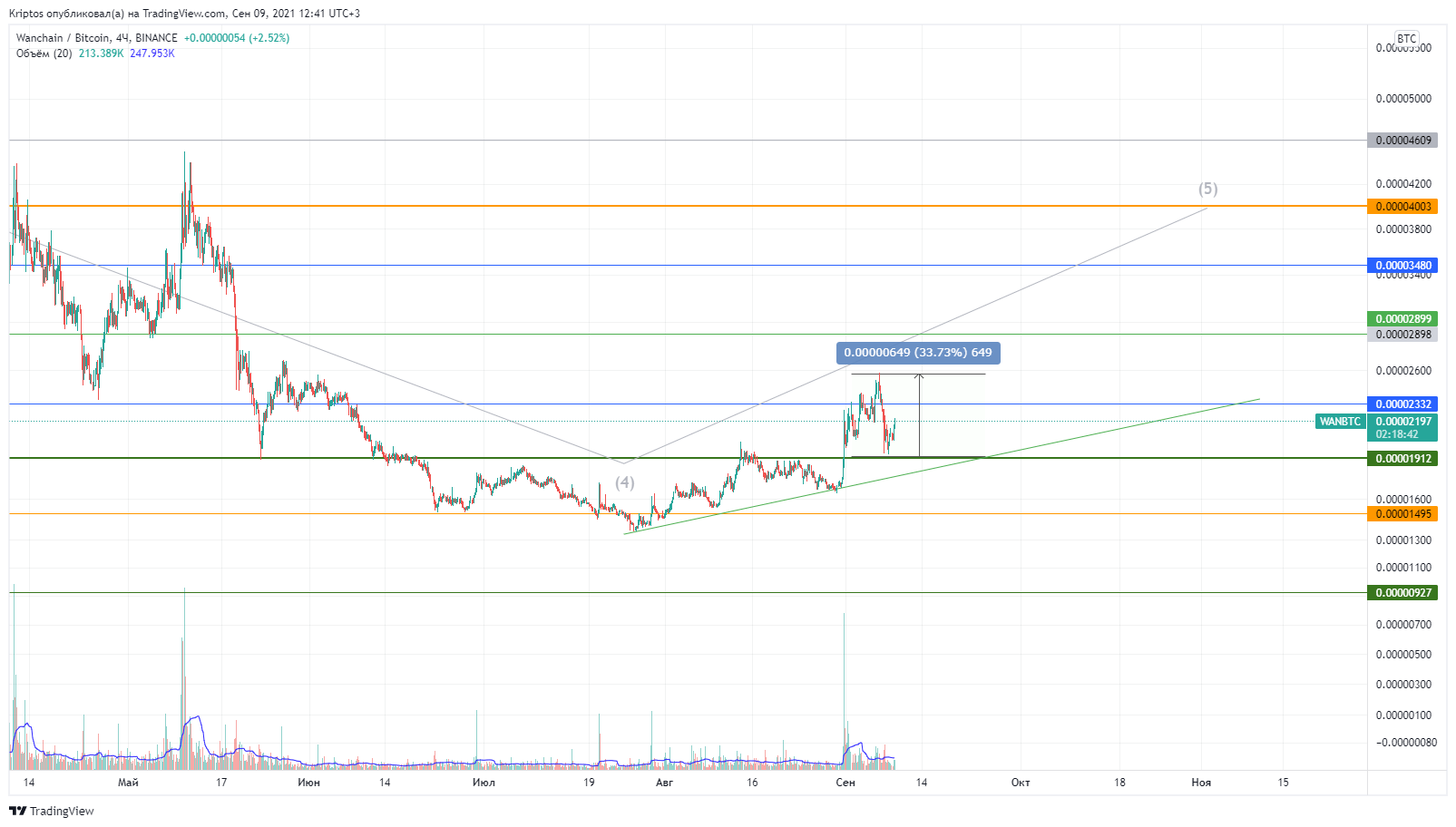
Task: Click the 213.389K volume value
Action: (101, 54)
